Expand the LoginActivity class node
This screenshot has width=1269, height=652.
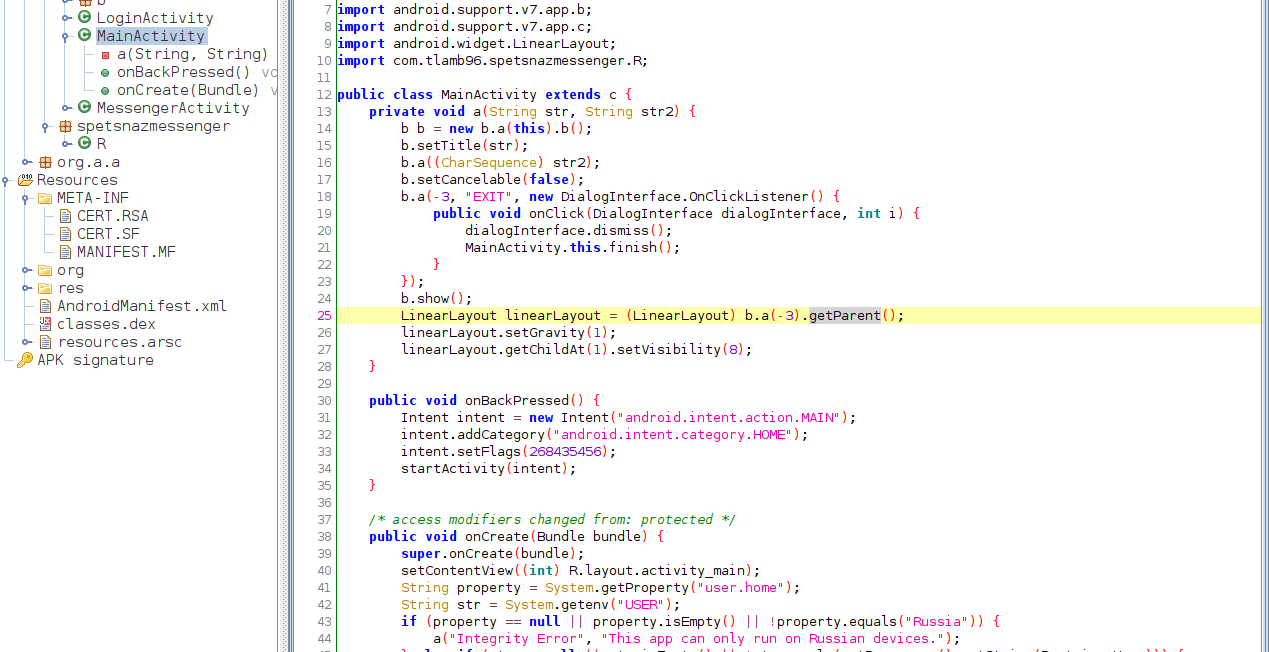point(67,18)
